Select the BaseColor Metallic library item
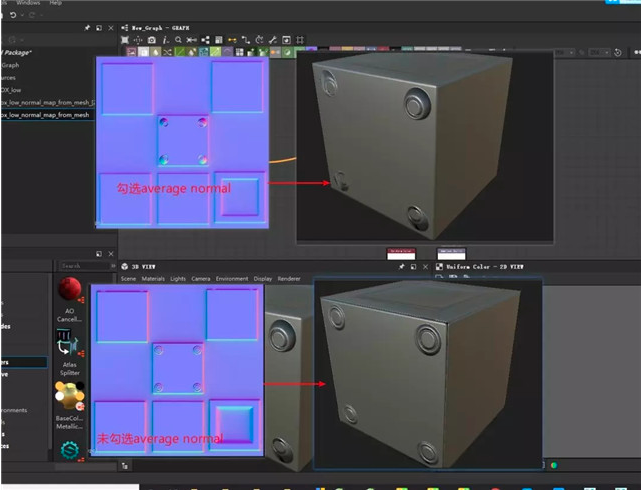The image size is (641, 491). (70, 406)
